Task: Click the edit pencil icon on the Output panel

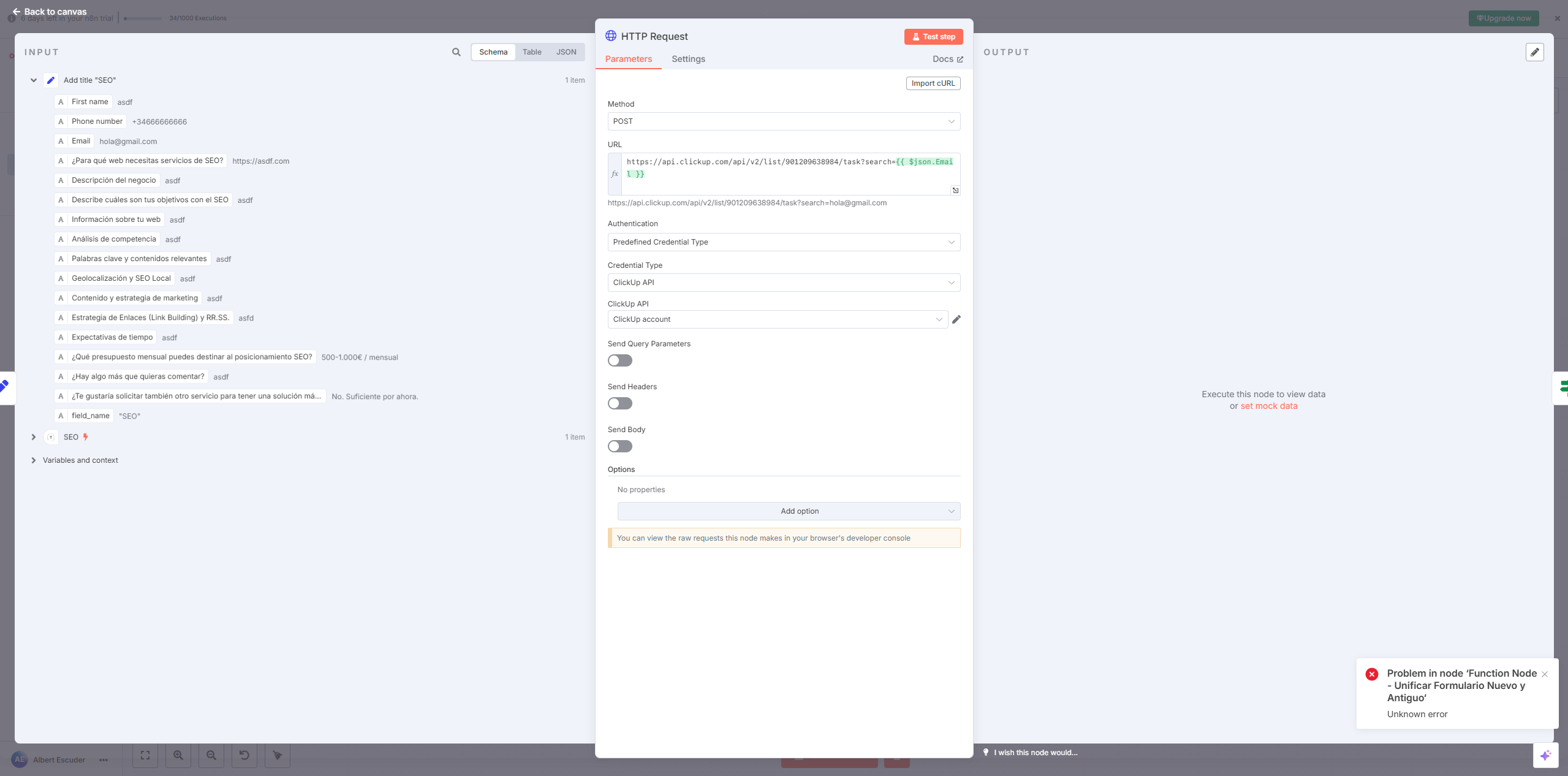Action: point(1535,52)
